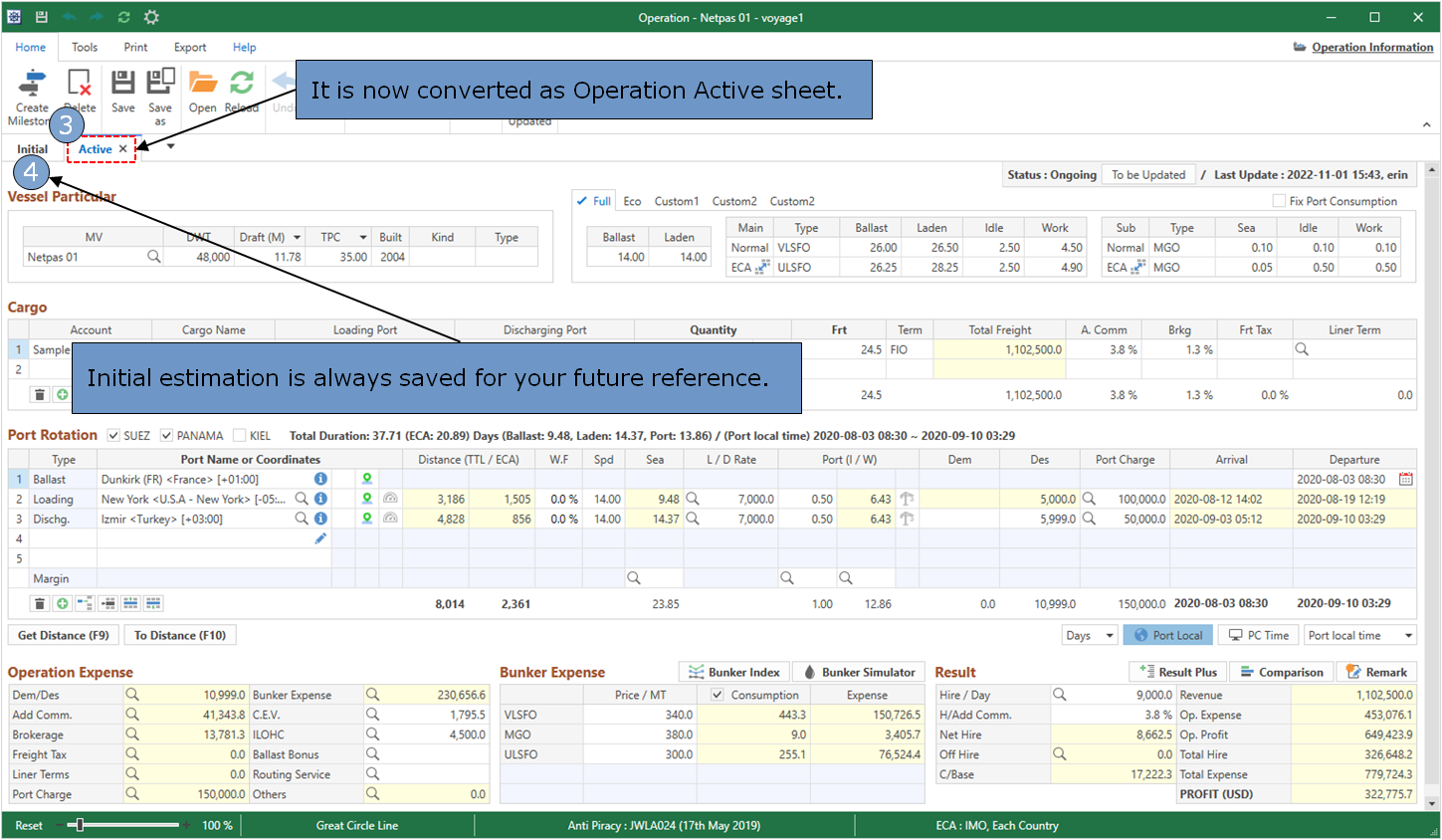Image resolution: width=1442 pixels, height=840 pixels.
Task: Open the Days unit dropdown
Action: click(x=1110, y=635)
